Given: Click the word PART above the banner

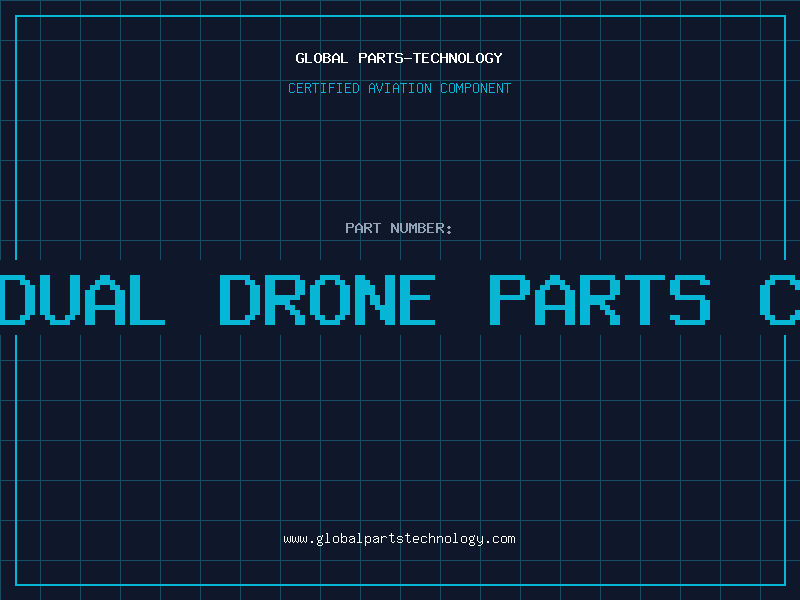Looking at the screenshot, I should pyautogui.click(x=363, y=228).
